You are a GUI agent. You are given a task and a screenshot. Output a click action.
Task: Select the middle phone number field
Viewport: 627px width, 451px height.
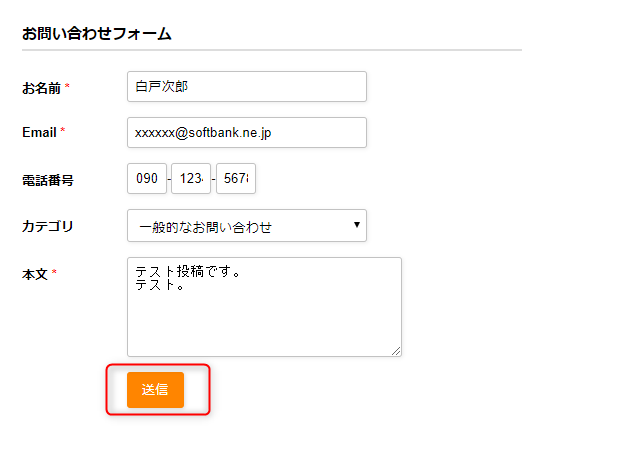(191, 179)
